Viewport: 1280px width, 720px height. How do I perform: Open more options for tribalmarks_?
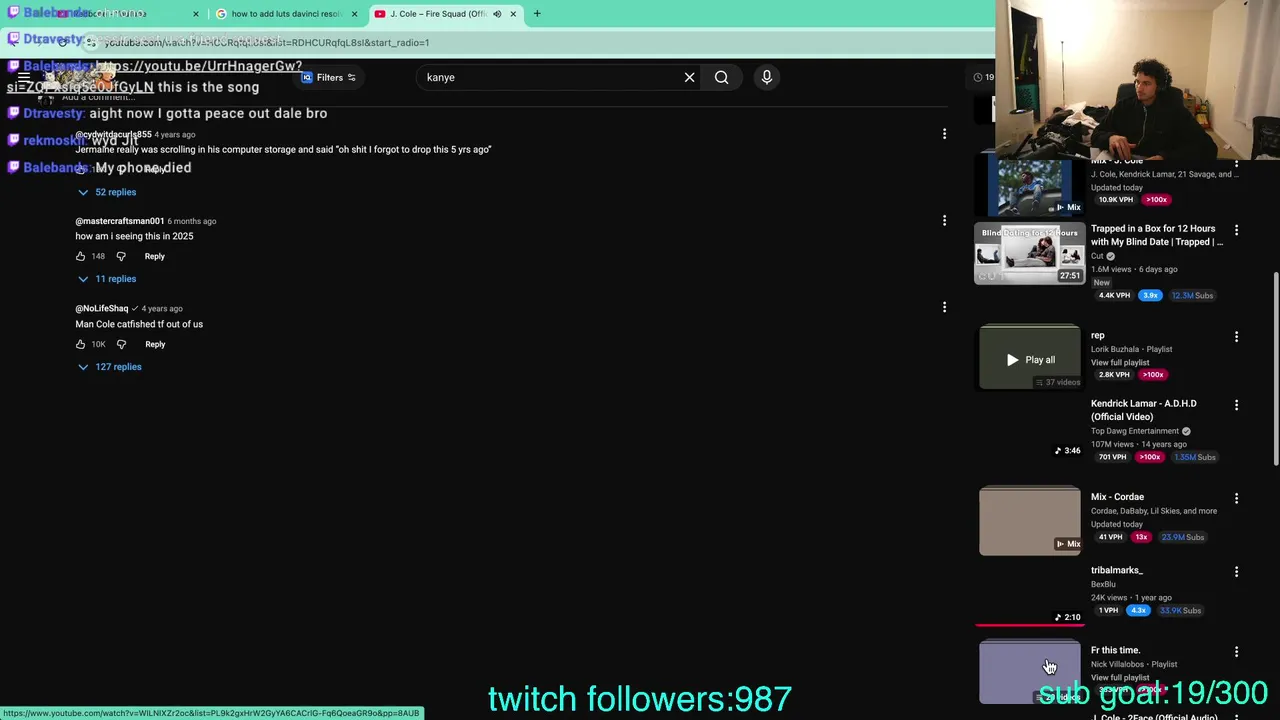pos(1236,572)
